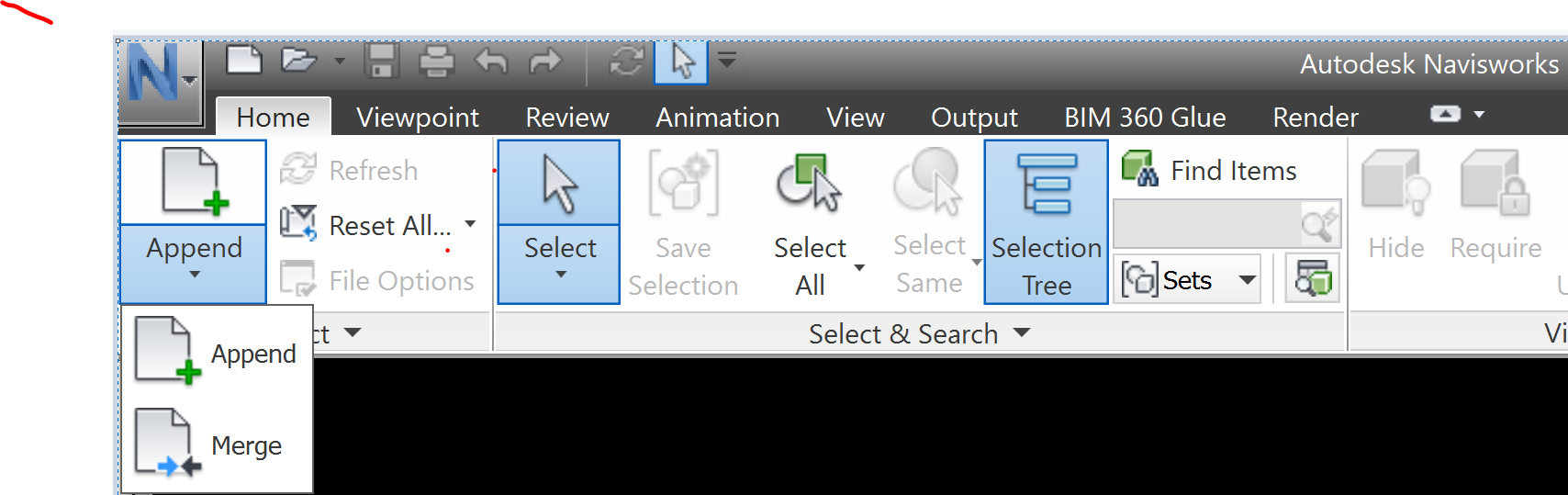Click the Print icon in quick access toolbar
Image resolution: width=1568 pixels, height=495 pixels.
[x=436, y=62]
